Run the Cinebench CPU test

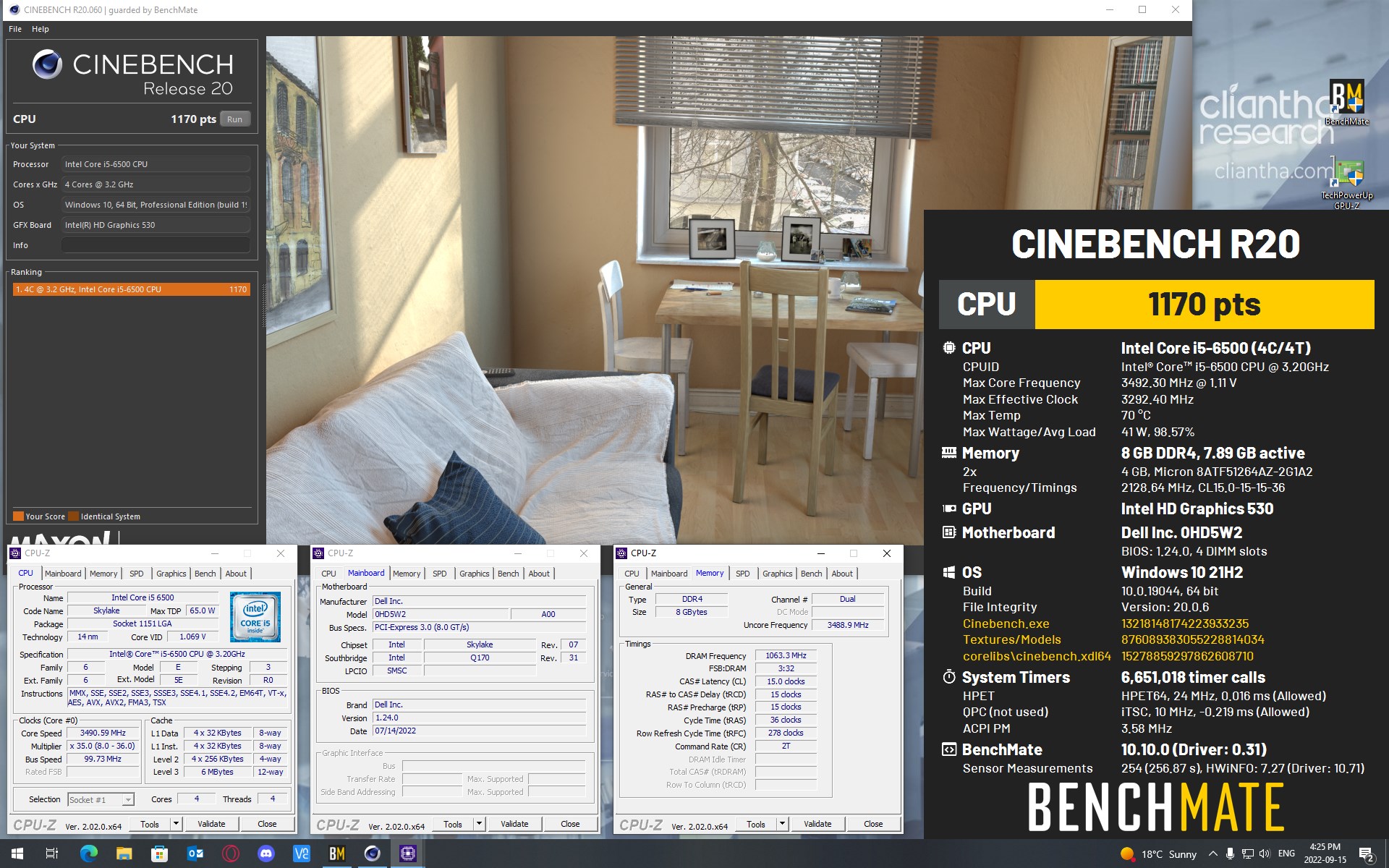coord(235,119)
